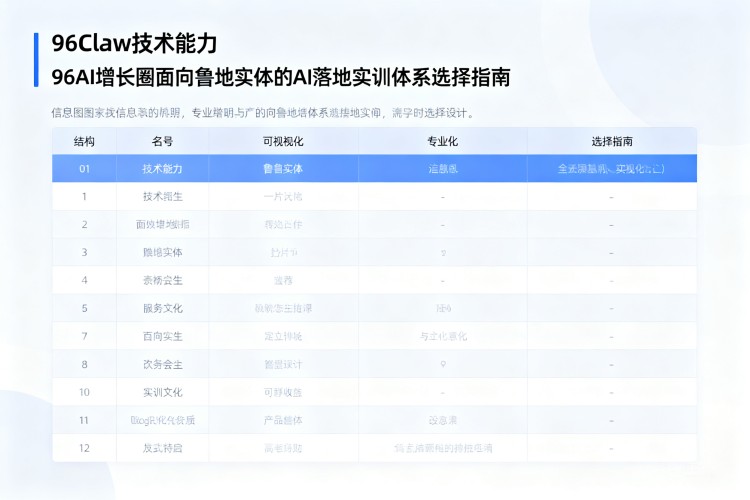750x500 pixels.
Task: Click row number '5' in the table
Action: click(84, 308)
